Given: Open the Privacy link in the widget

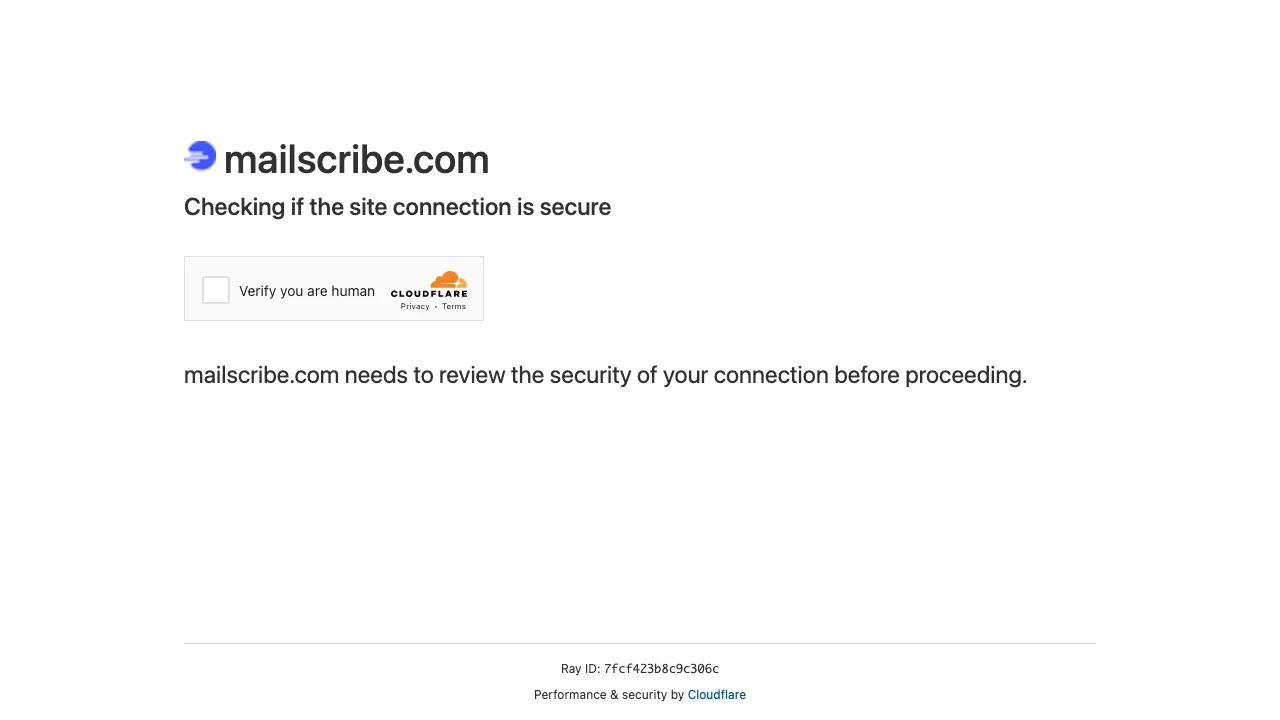Looking at the screenshot, I should [x=415, y=307].
